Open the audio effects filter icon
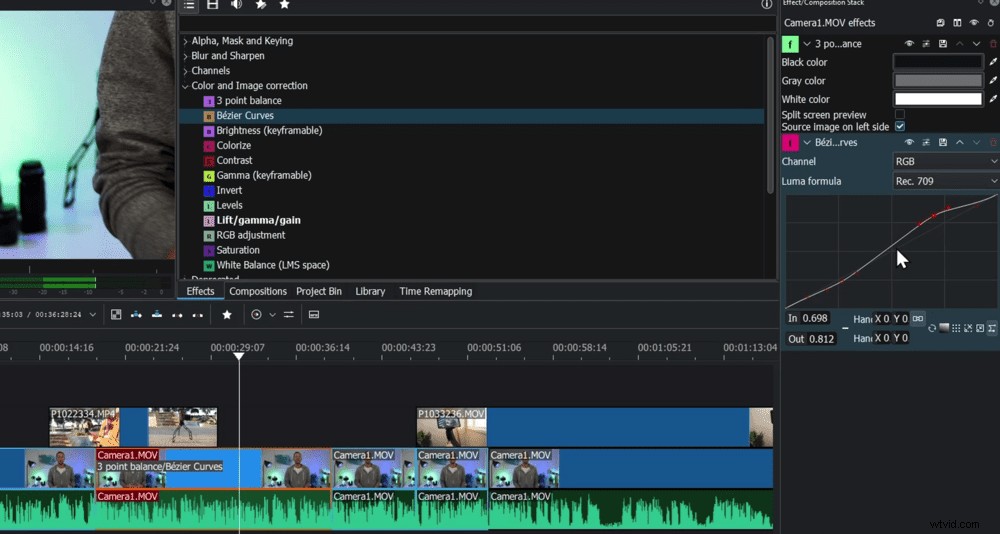Viewport: 1000px width, 534px height. (x=237, y=4)
